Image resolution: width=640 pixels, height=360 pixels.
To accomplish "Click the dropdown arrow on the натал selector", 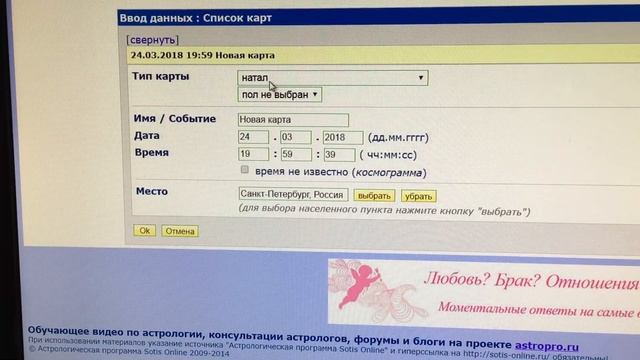I will pyautogui.click(x=420, y=78).
